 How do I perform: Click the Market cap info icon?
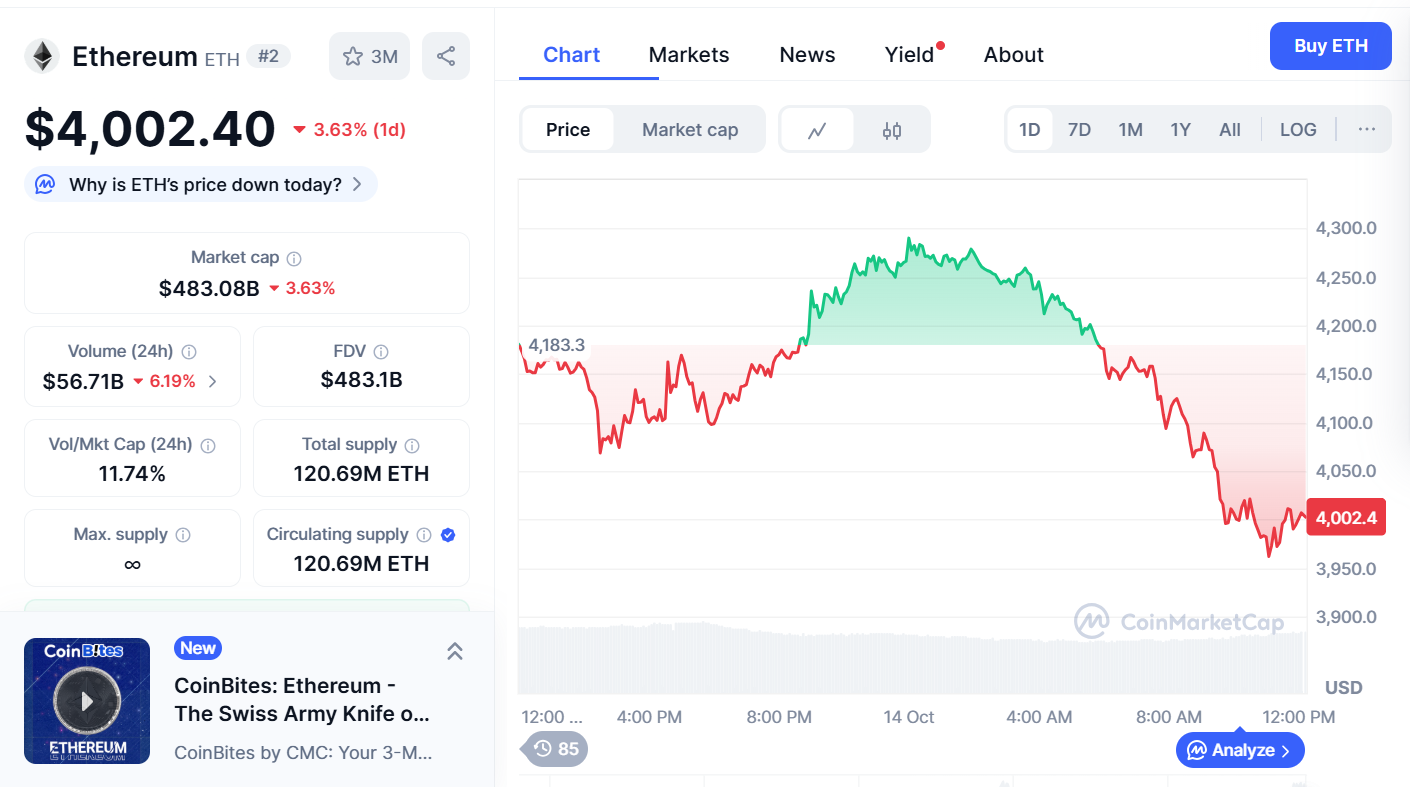(294, 258)
